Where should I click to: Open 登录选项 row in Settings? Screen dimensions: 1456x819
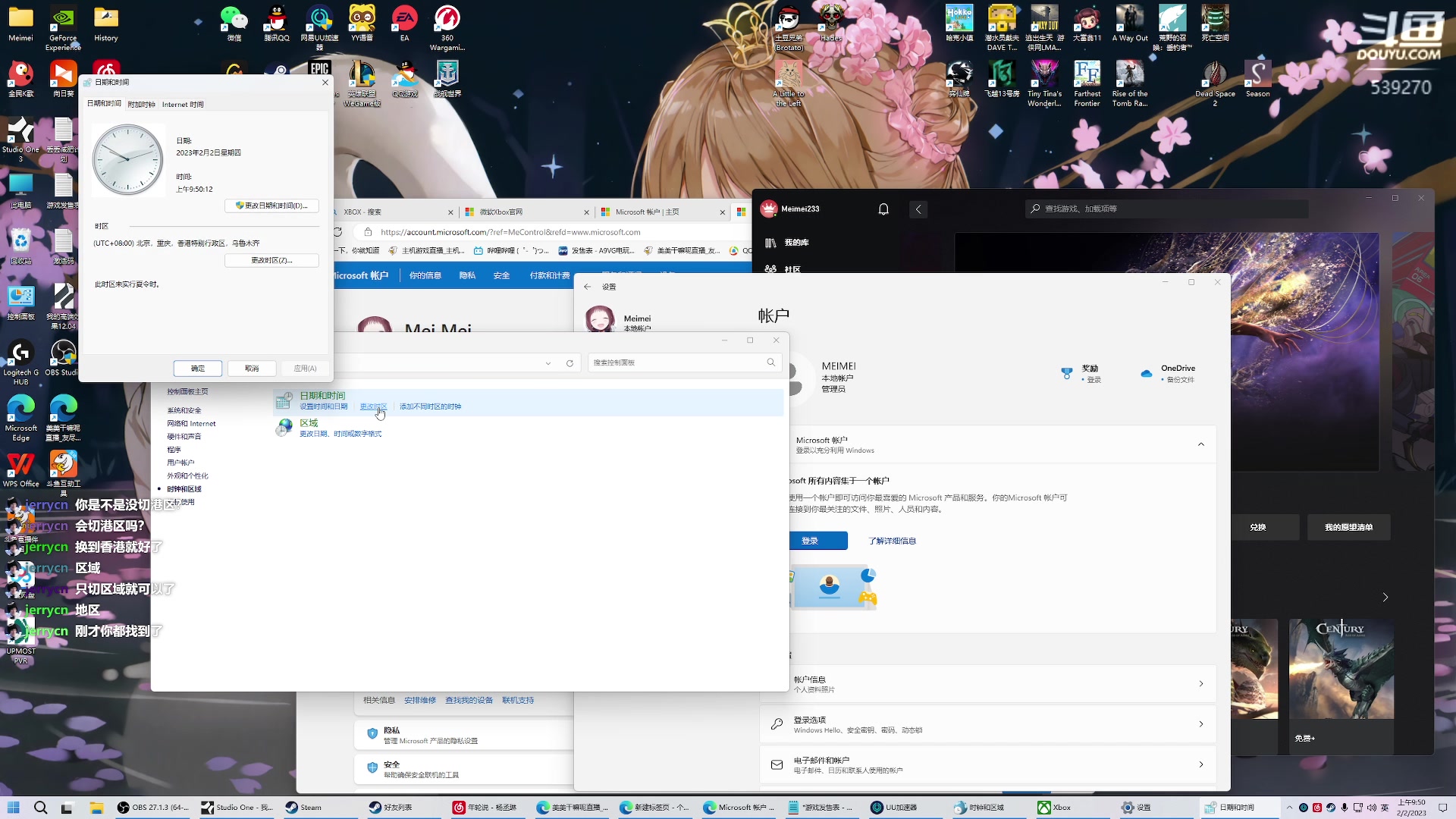988,724
